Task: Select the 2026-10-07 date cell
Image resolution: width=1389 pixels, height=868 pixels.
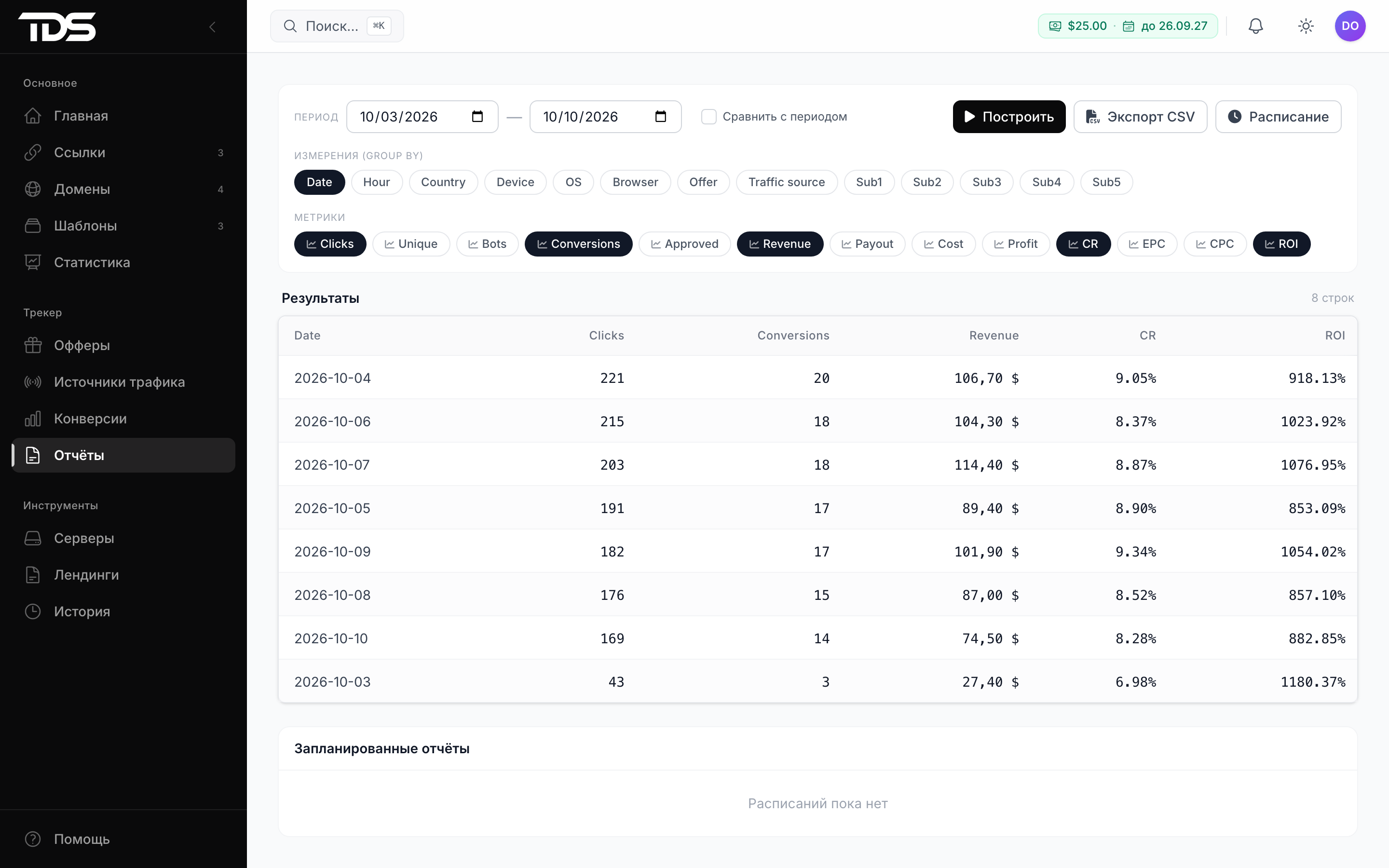Action: pyautogui.click(x=332, y=465)
